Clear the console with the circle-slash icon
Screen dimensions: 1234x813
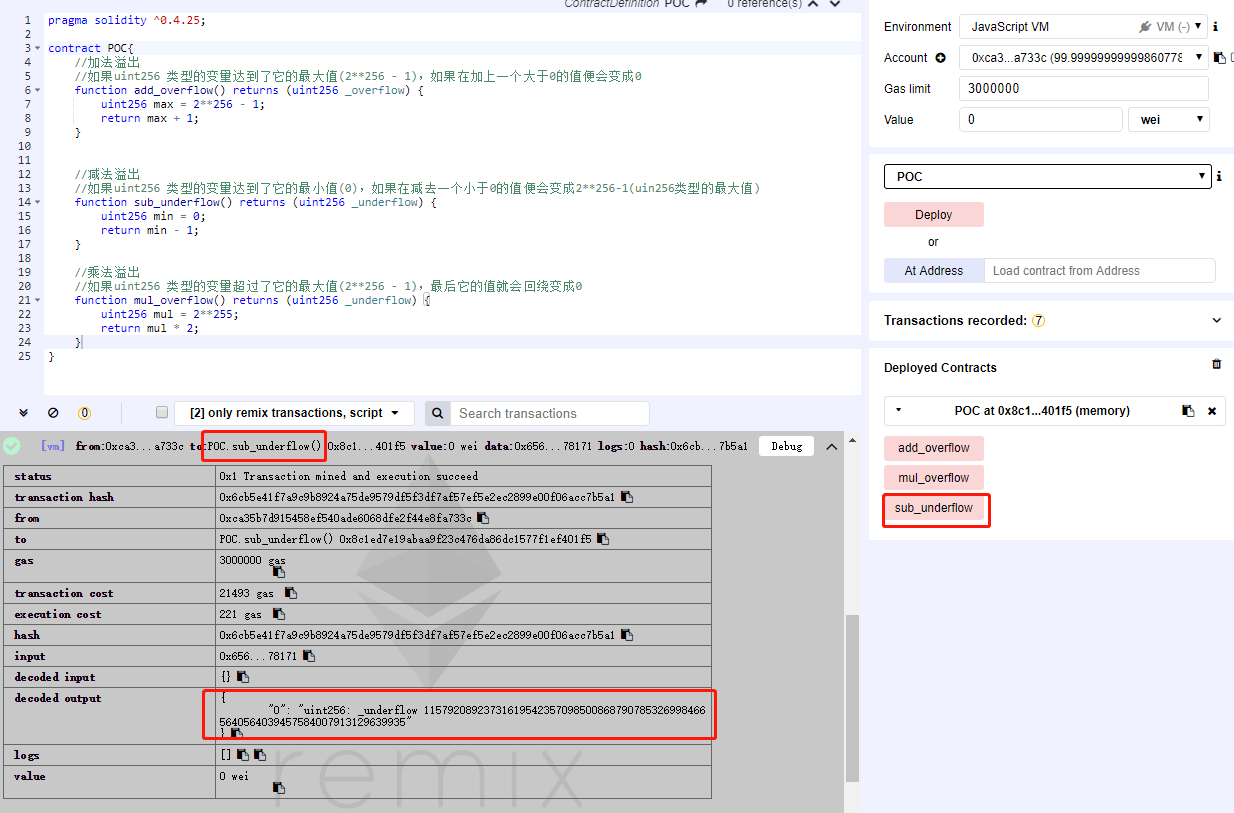tap(53, 413)
